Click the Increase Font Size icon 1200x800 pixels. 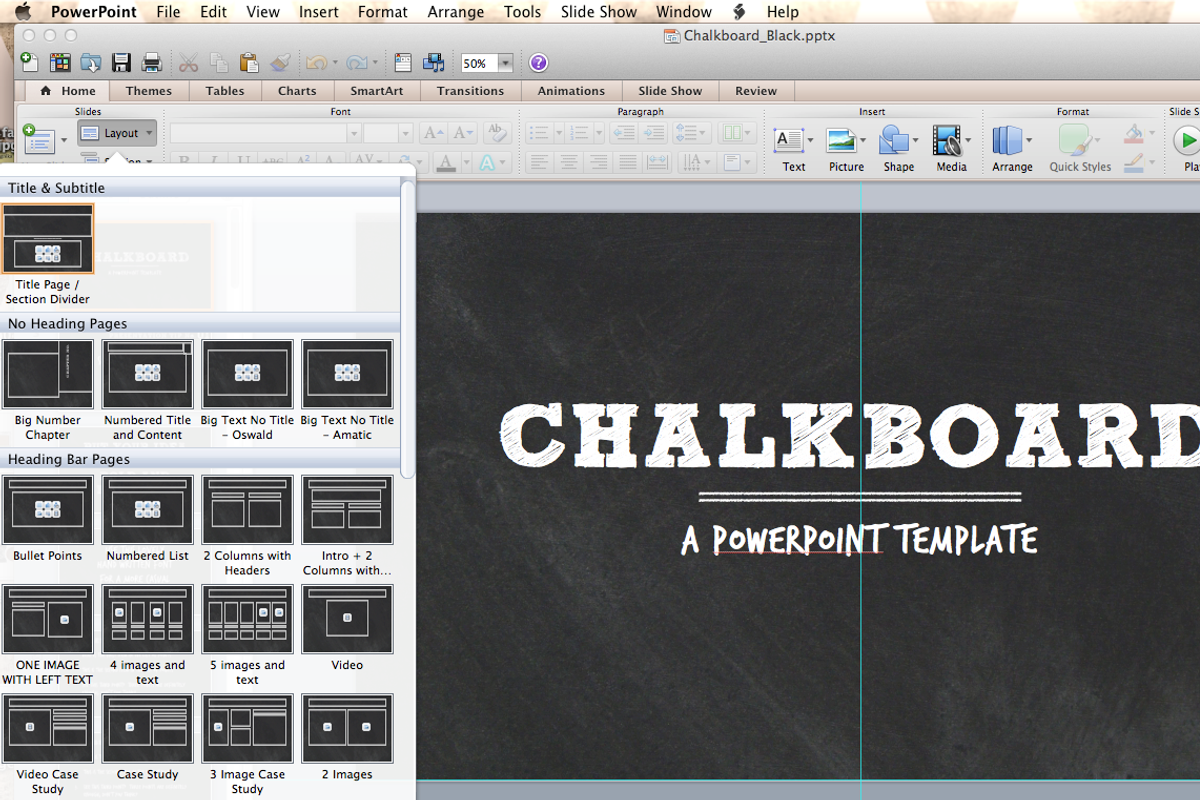[x=433, y=133]
